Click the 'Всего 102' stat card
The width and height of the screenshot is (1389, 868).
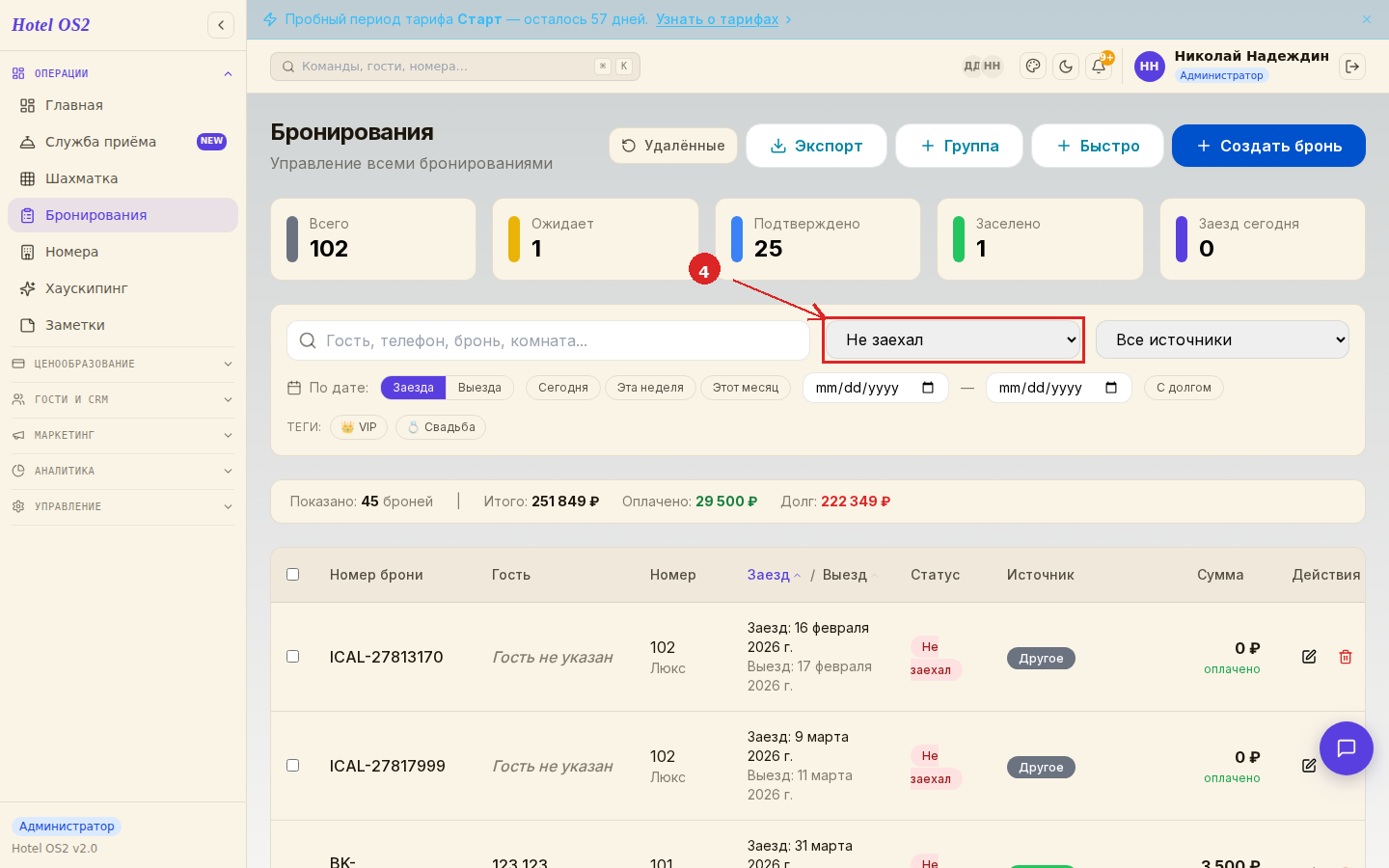pyautogui.click(x=373, y=239)
